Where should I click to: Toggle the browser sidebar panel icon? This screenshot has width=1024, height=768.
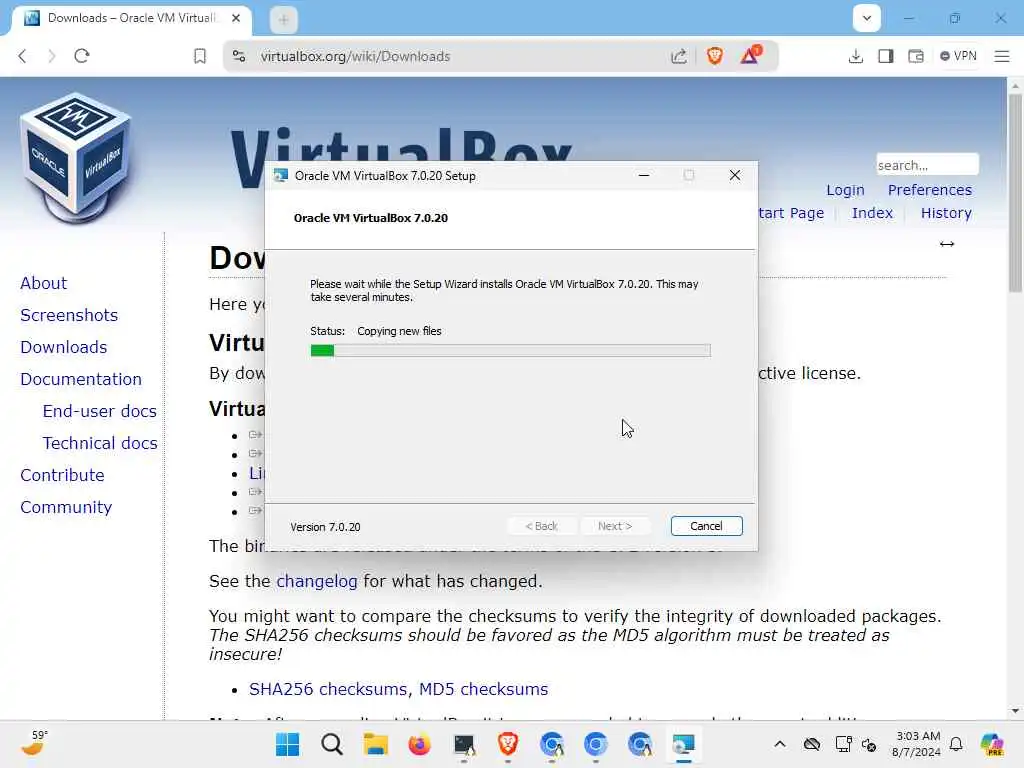(x=886, y=56)
